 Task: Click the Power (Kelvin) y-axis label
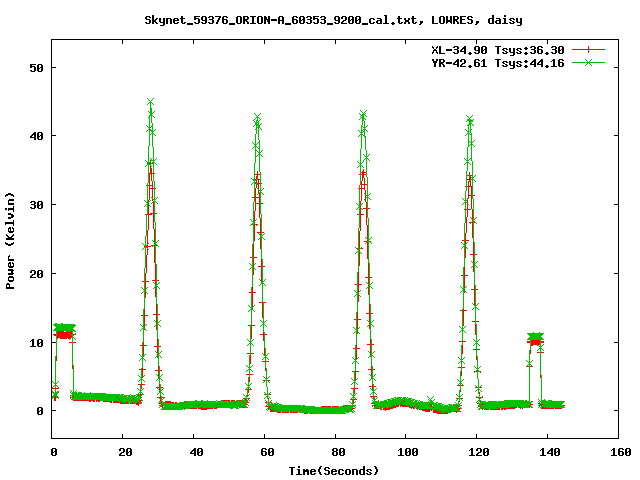pos(10,241)
